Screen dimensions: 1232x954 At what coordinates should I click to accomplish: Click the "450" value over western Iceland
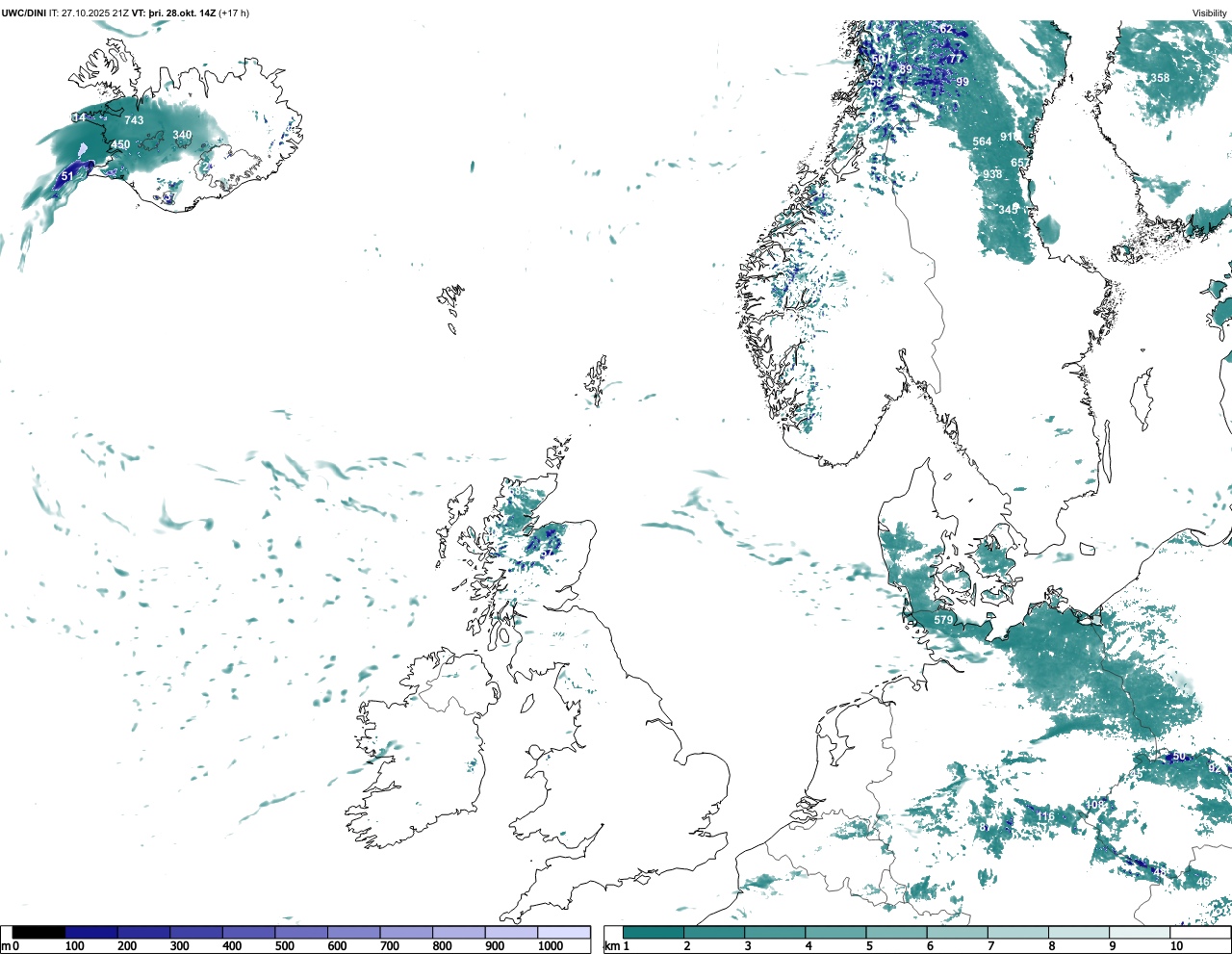(x=120, y=145)
